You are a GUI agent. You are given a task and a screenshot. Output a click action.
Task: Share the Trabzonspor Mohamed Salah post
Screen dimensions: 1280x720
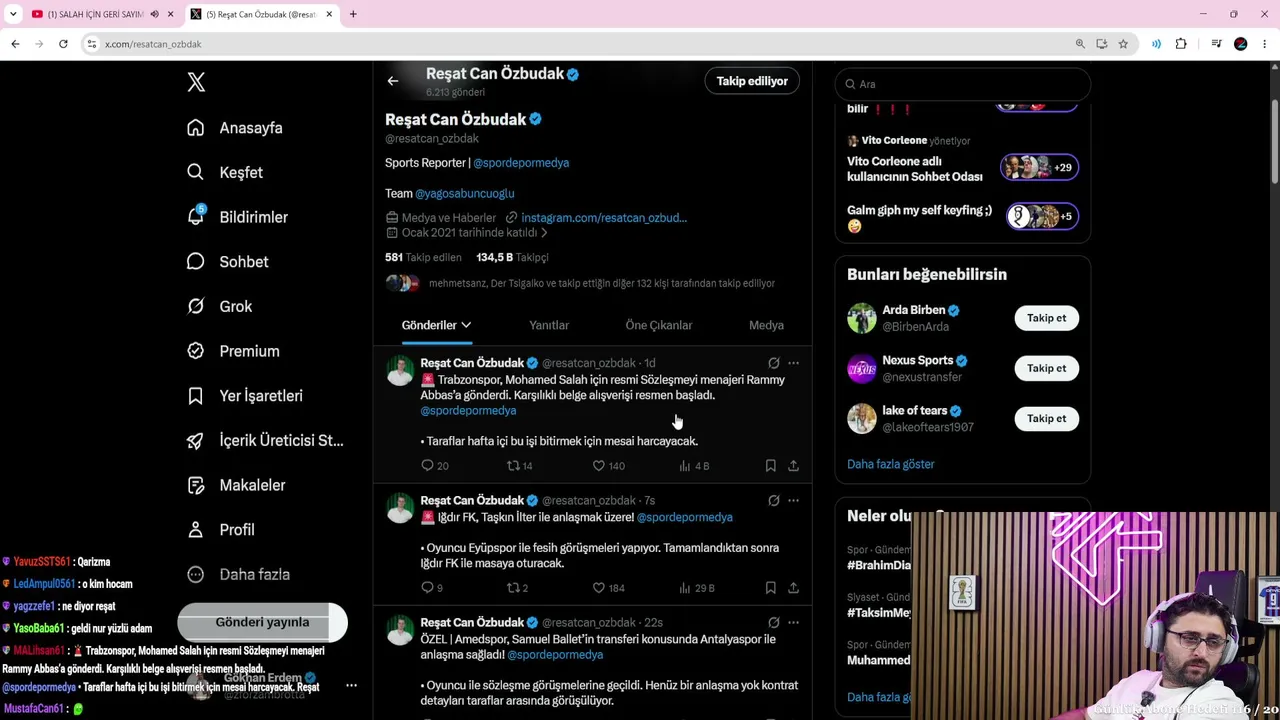point(793,466)
